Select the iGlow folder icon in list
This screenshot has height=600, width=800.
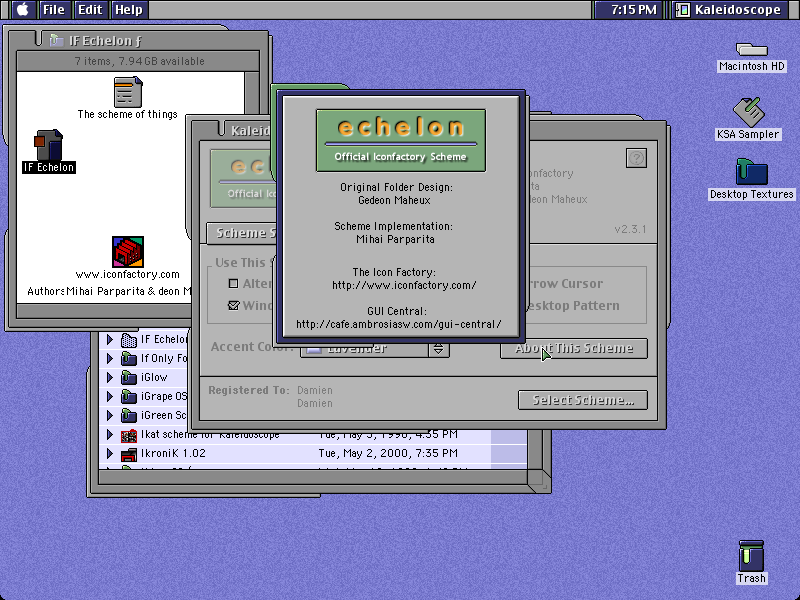(x=129, y=378)
